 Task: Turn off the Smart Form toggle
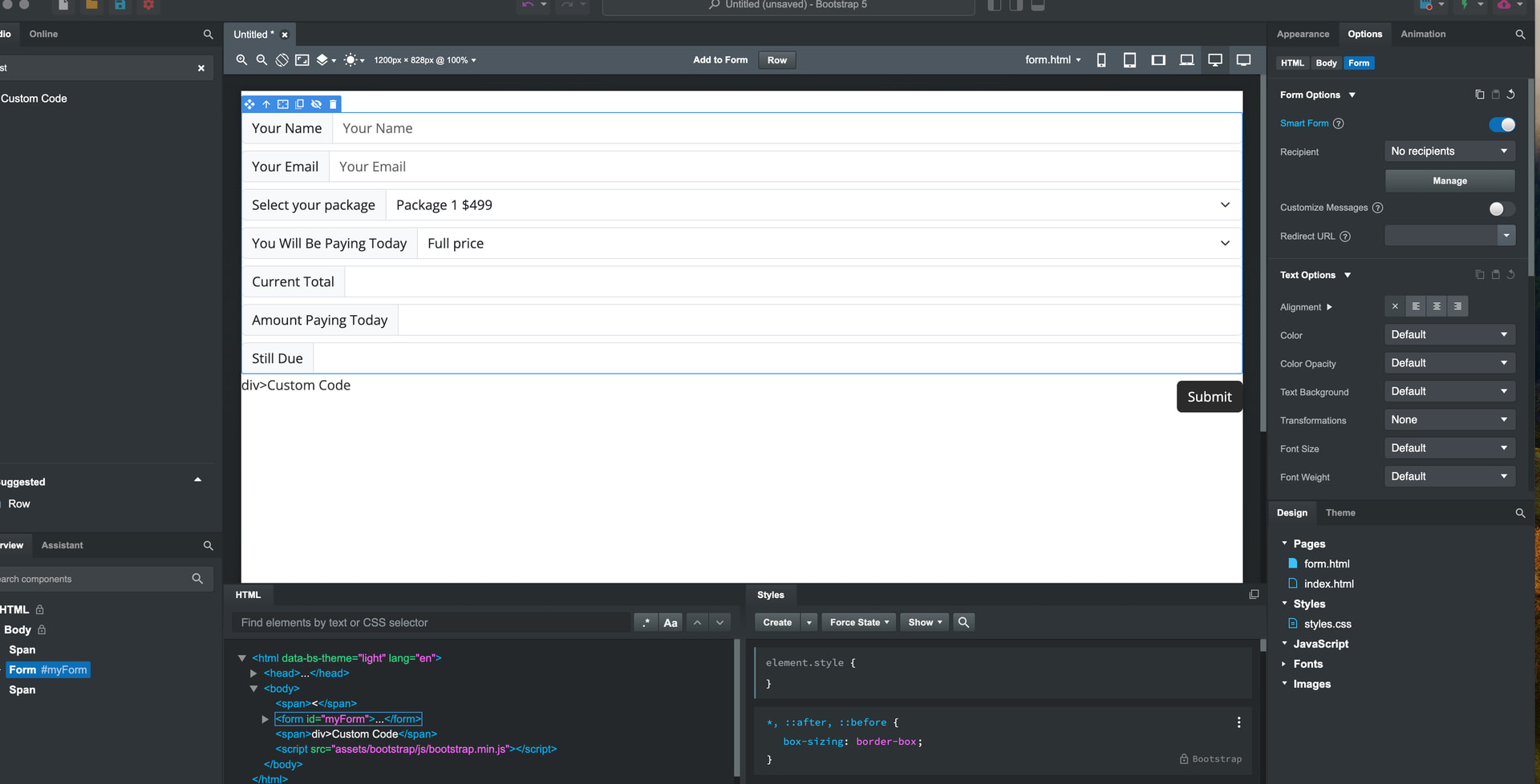click(1501, 124)
